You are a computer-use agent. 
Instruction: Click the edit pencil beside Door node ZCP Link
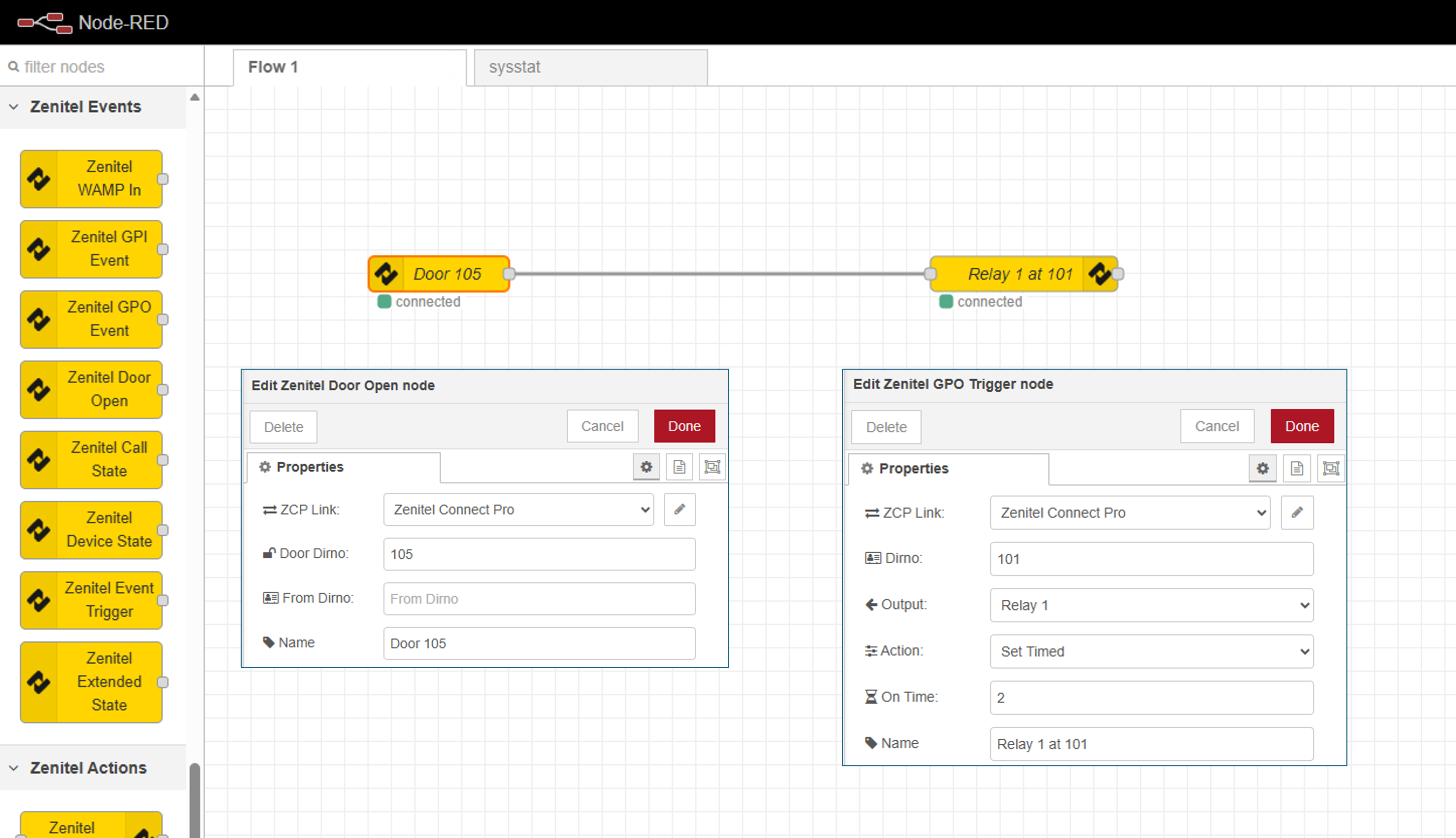(x=679, y=509)
